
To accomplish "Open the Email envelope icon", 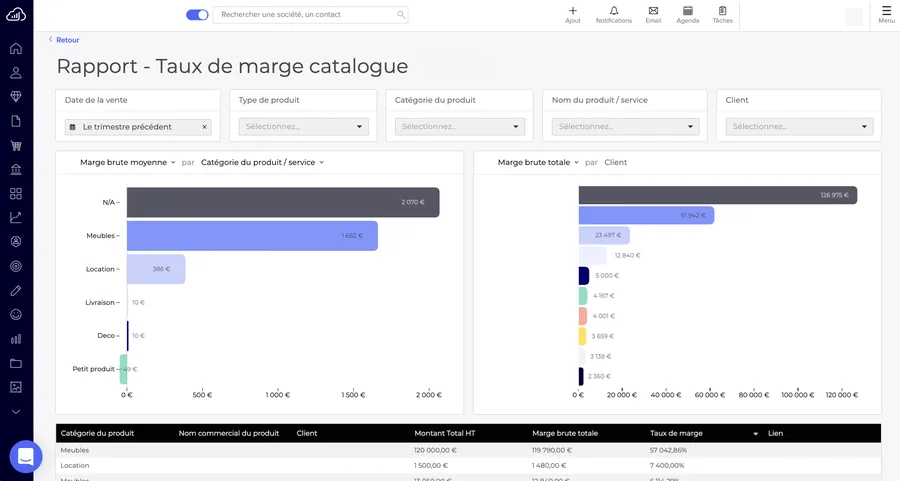I will pyautogui.click(x=653, y=11).
